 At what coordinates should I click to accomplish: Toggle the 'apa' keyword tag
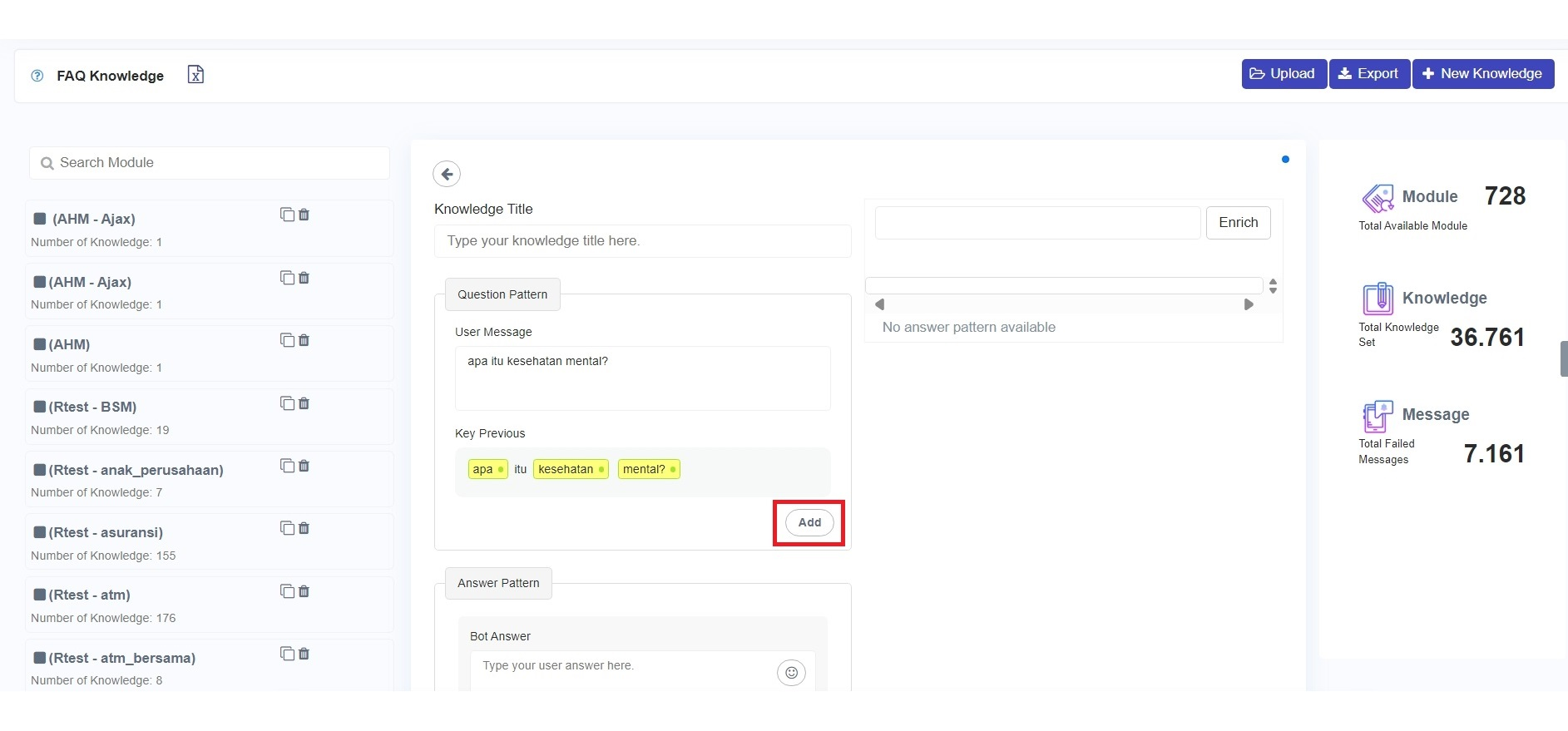click(487, 469)
